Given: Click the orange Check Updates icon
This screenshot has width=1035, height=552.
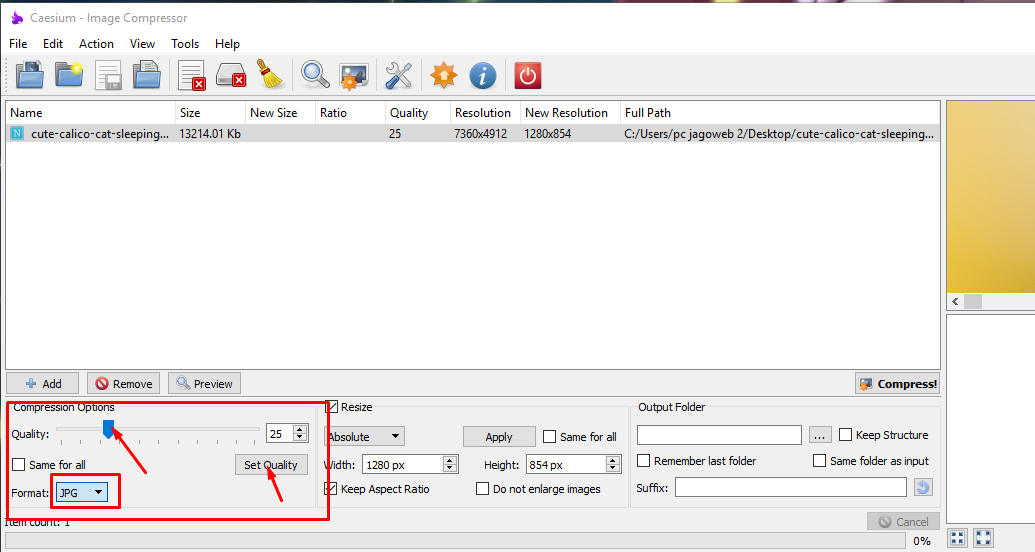Looking at the screenshot, I should pos(444,75).
